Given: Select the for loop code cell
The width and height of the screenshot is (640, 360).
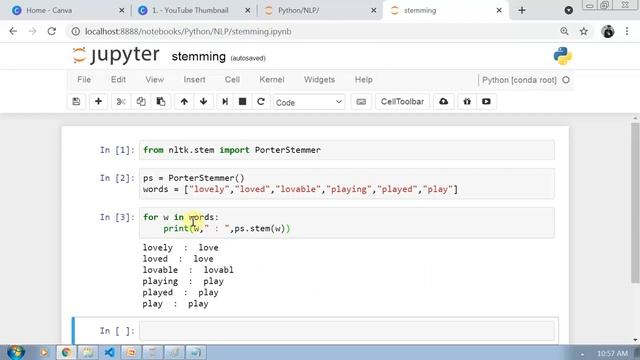Looking at the screenshot, I should click(x=347, y=223).
